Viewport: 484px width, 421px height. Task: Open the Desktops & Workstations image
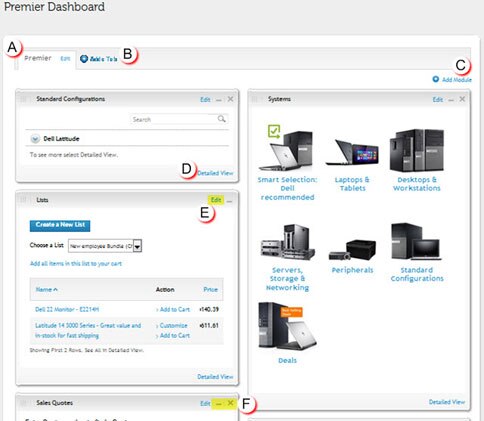(x=417, y=150)
